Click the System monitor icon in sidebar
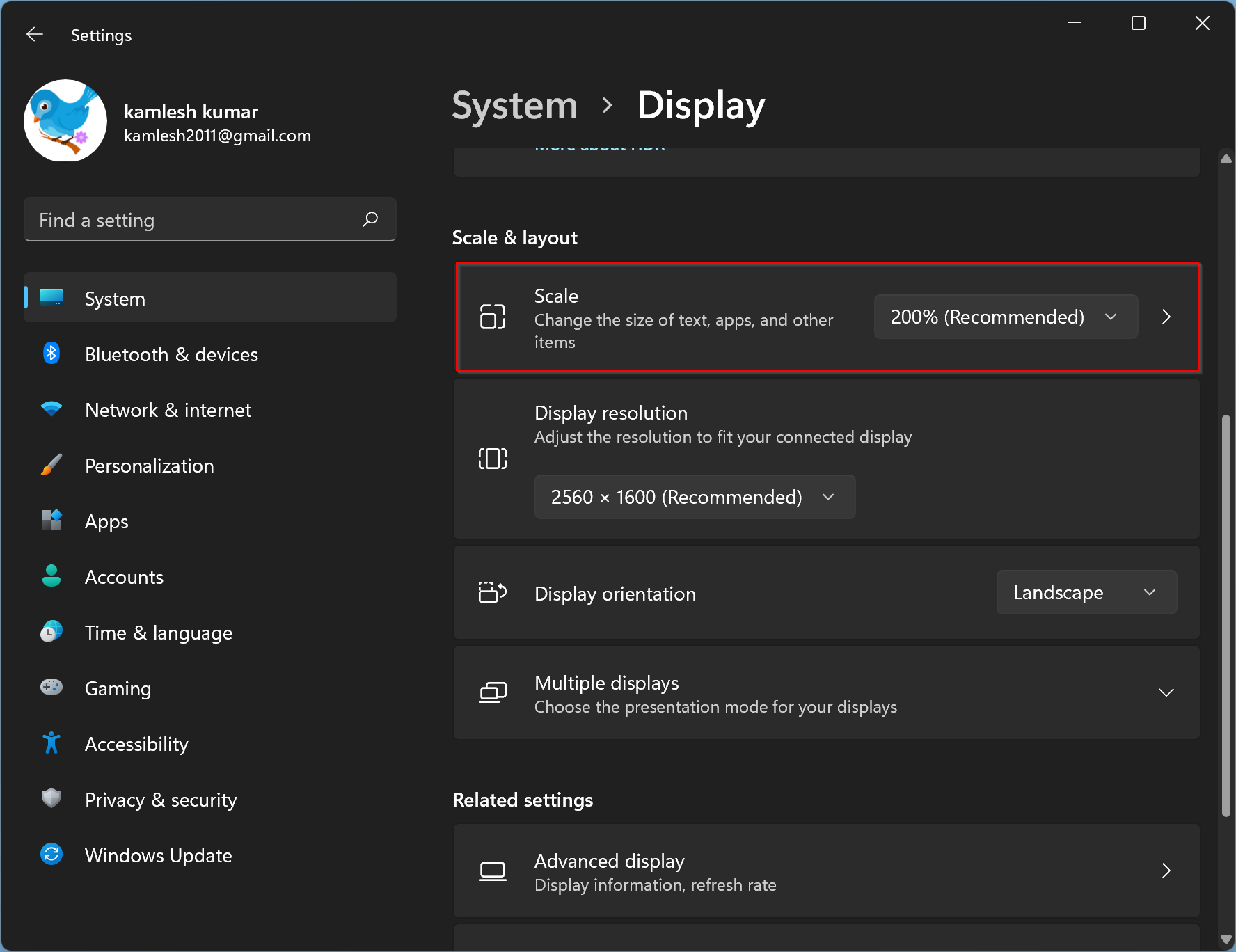1236x952 pixels. pyautogui.click(x=51, y=298)
